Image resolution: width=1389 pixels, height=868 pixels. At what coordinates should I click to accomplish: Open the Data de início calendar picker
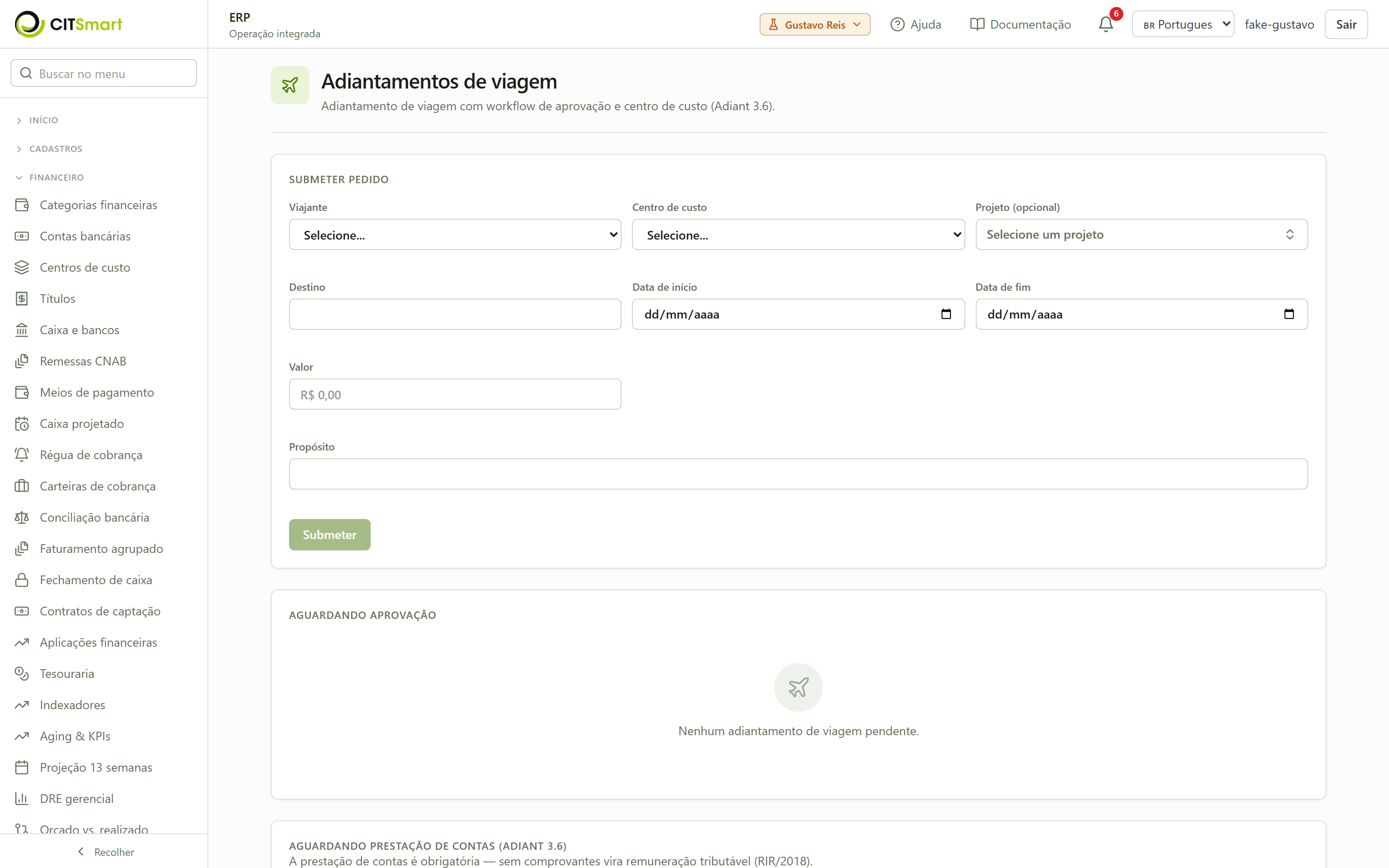coord(946,314)
